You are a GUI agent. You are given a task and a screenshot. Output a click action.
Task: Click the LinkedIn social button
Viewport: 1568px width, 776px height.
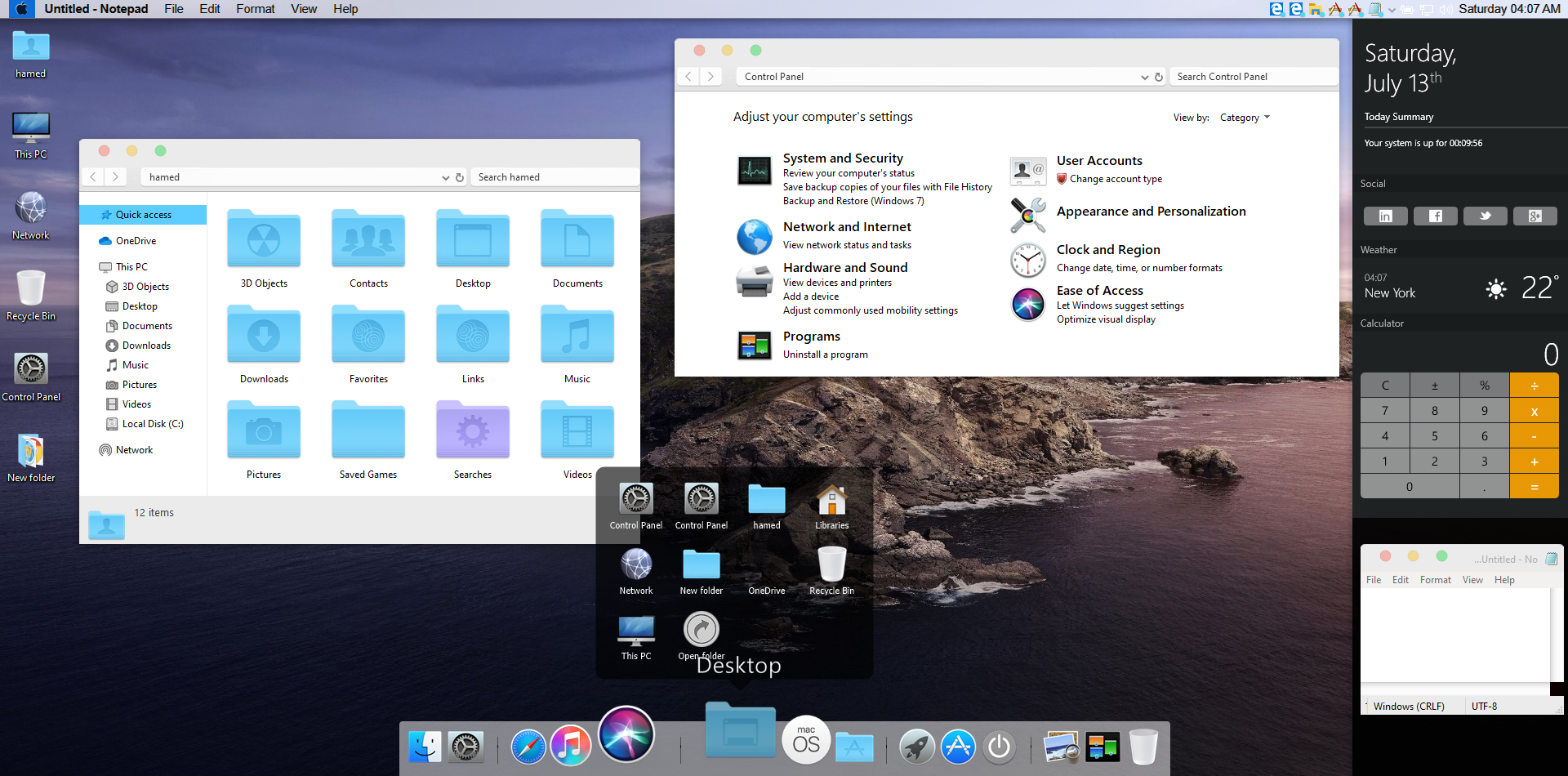tap(1385, 216)
